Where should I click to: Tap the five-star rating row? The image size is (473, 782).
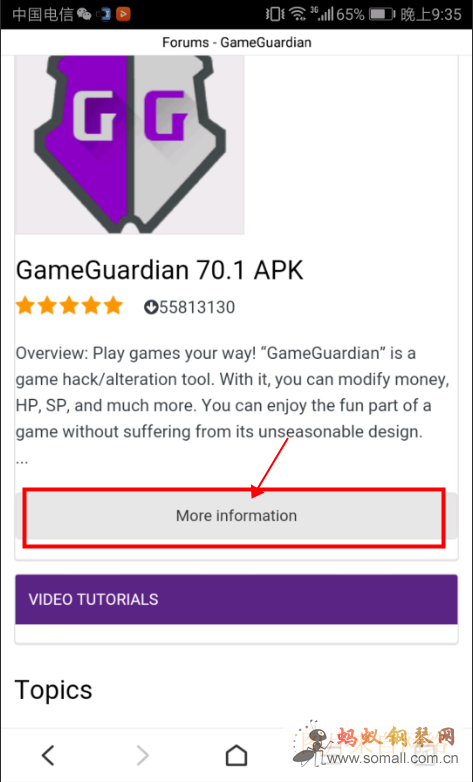coord(69,306)
